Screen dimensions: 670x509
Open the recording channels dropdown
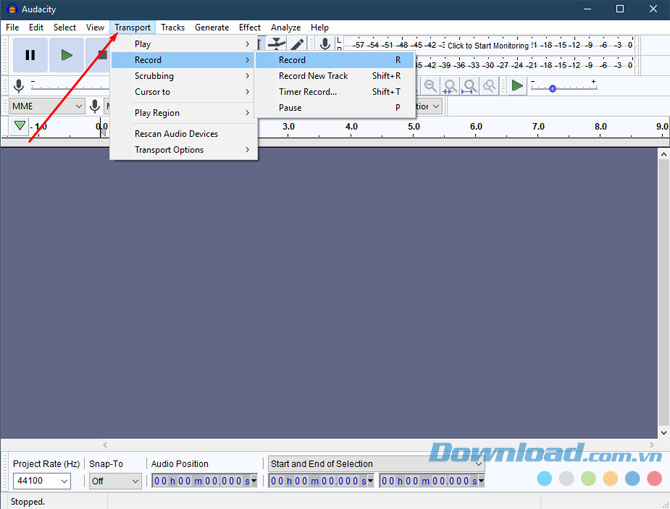(429, 106)
